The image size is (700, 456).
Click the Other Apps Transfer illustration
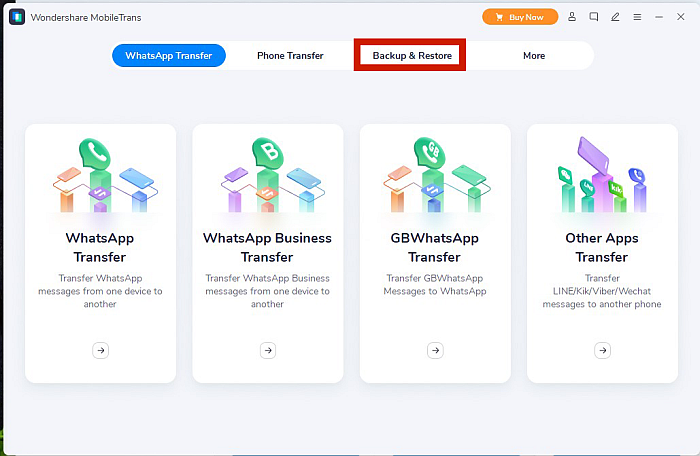(602, 175)
